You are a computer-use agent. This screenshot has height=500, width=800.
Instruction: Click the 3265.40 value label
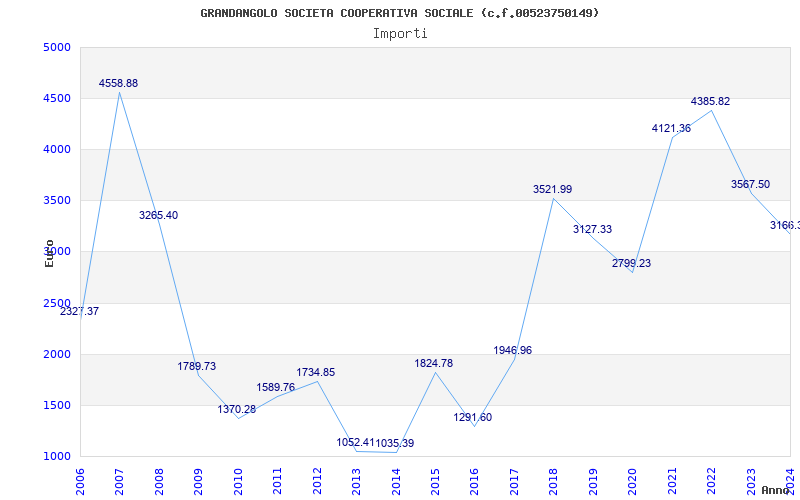159,215
